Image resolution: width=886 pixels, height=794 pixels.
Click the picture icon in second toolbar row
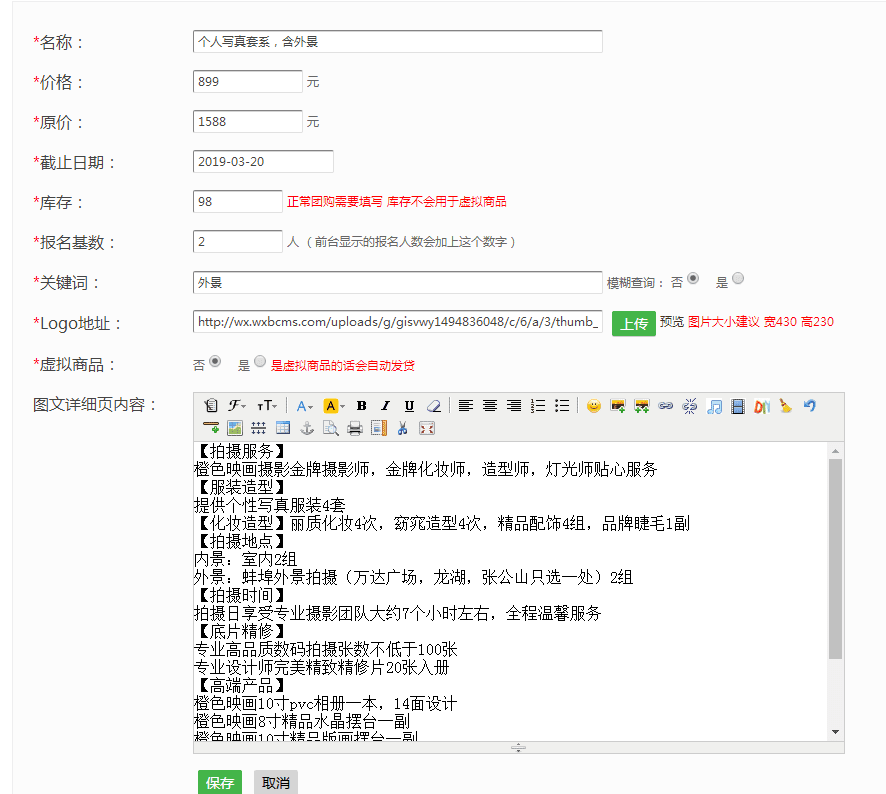[x=235, y=428]
